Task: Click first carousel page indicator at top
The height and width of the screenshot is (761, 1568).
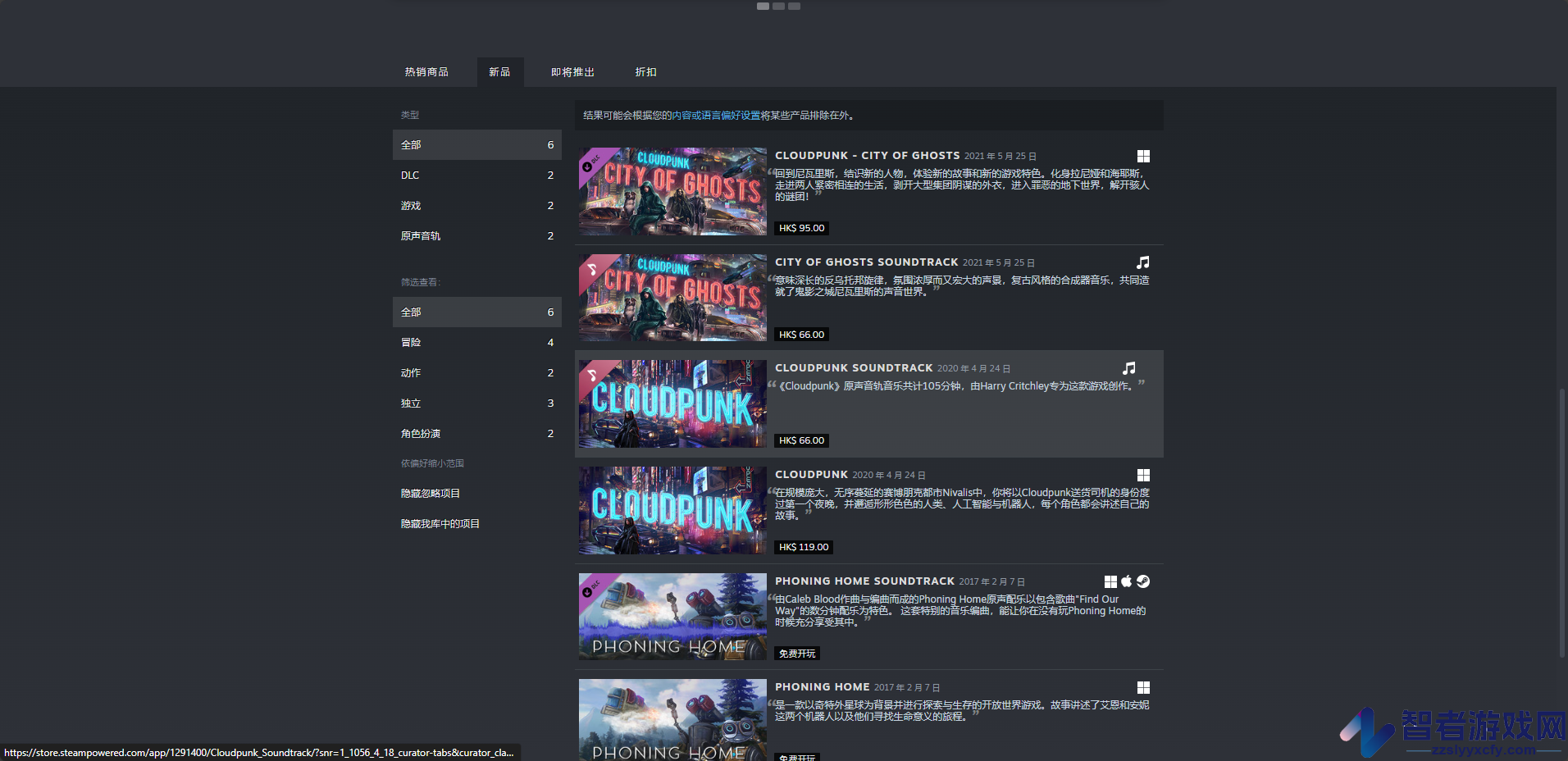Action: (763, 6)
